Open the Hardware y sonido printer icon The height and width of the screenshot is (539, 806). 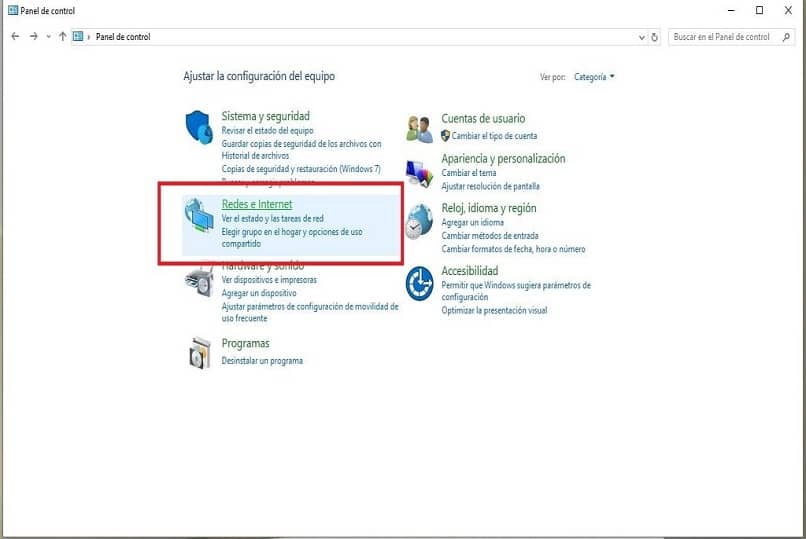click(x=199, y=282)
